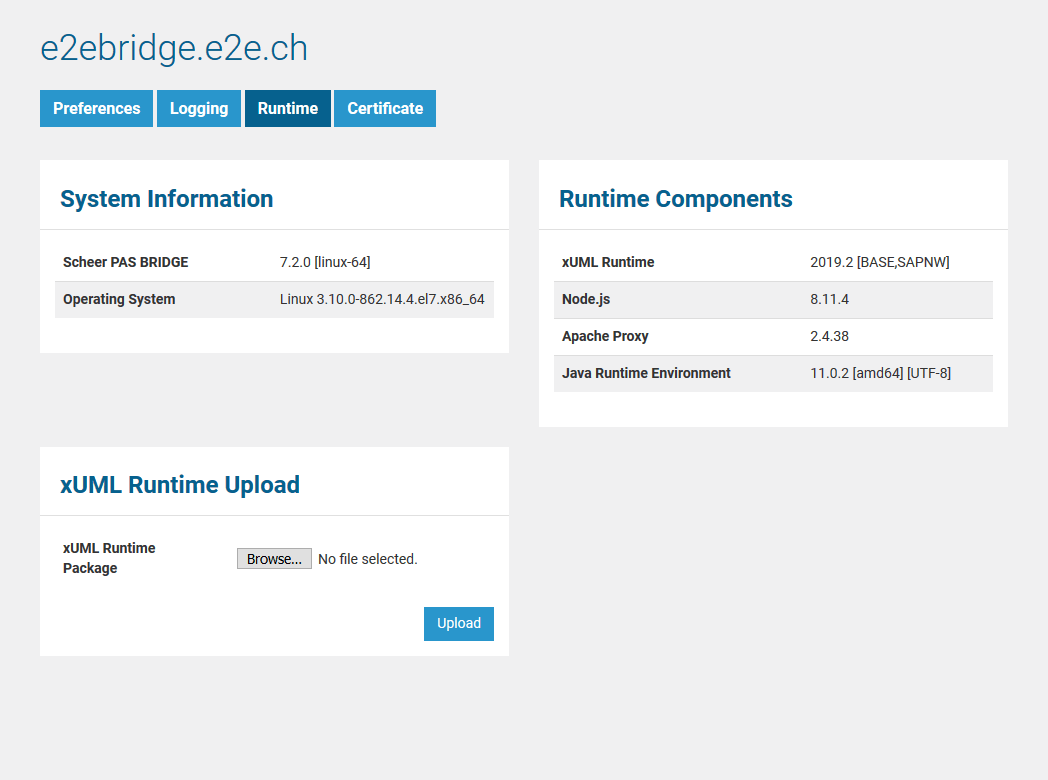
Task: Click the xUML Runtime version 2019.2 value
Action: (879, 262)
